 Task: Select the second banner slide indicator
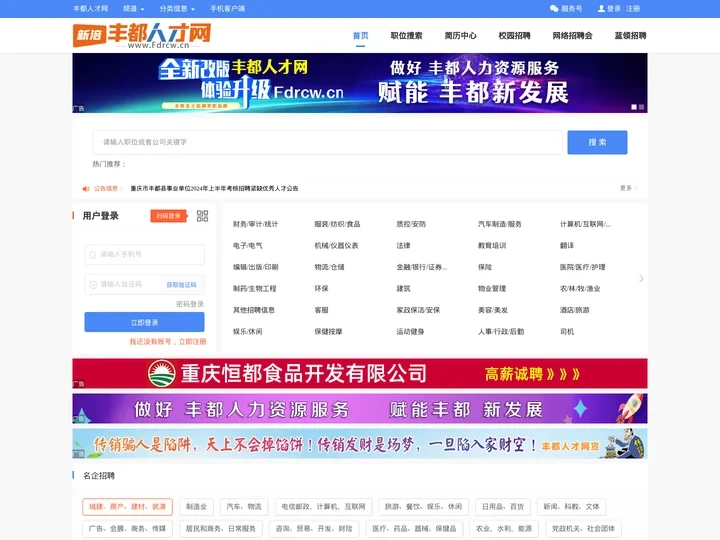click(x=641, y=107)
